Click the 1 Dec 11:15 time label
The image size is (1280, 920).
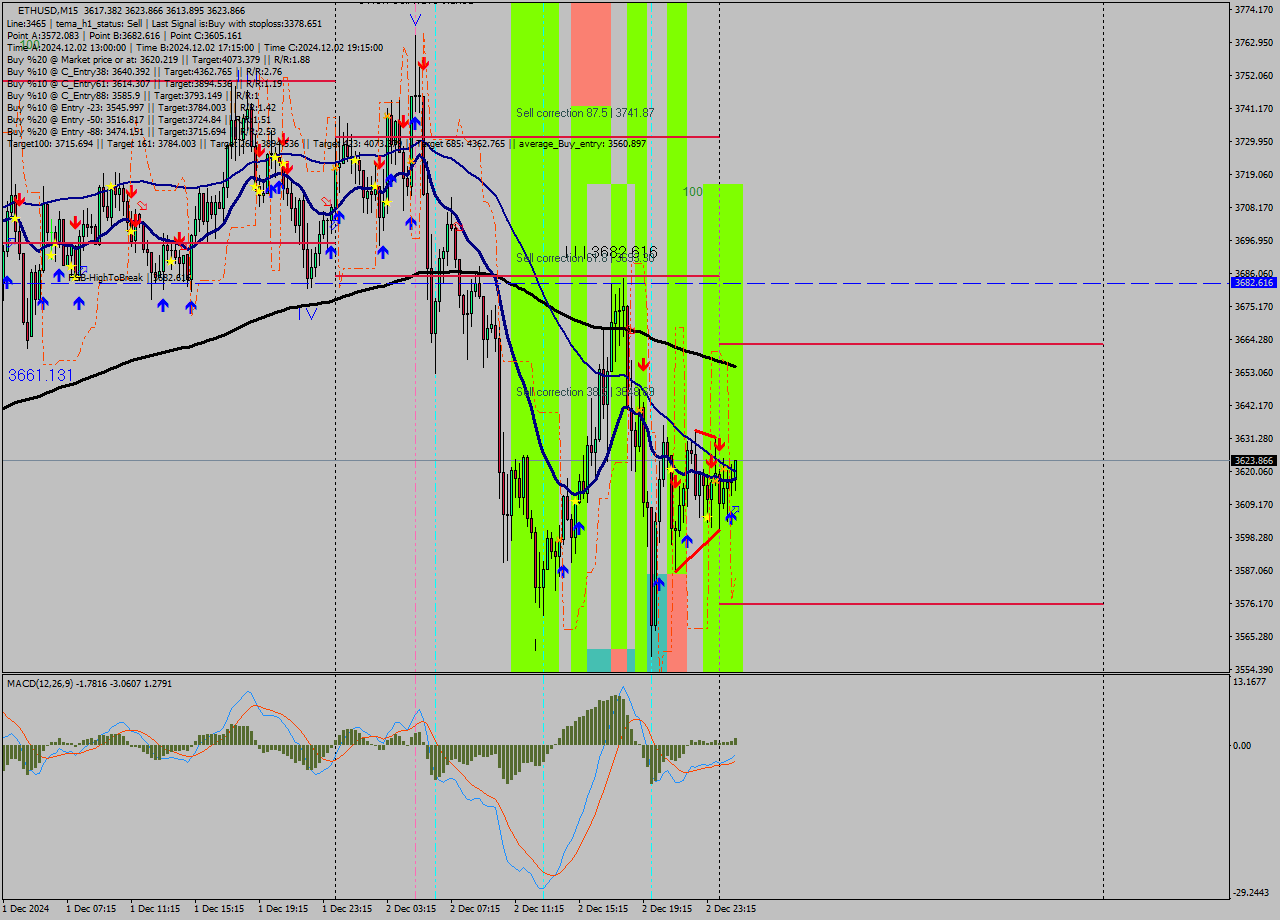pyautogui.click(x=155, y=909)
